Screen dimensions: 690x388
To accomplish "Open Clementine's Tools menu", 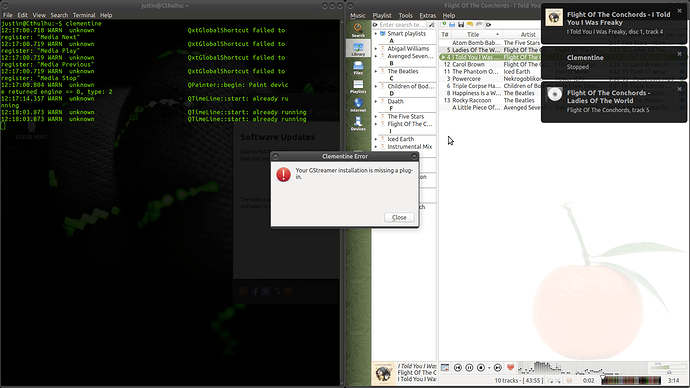I will (405, 15).
